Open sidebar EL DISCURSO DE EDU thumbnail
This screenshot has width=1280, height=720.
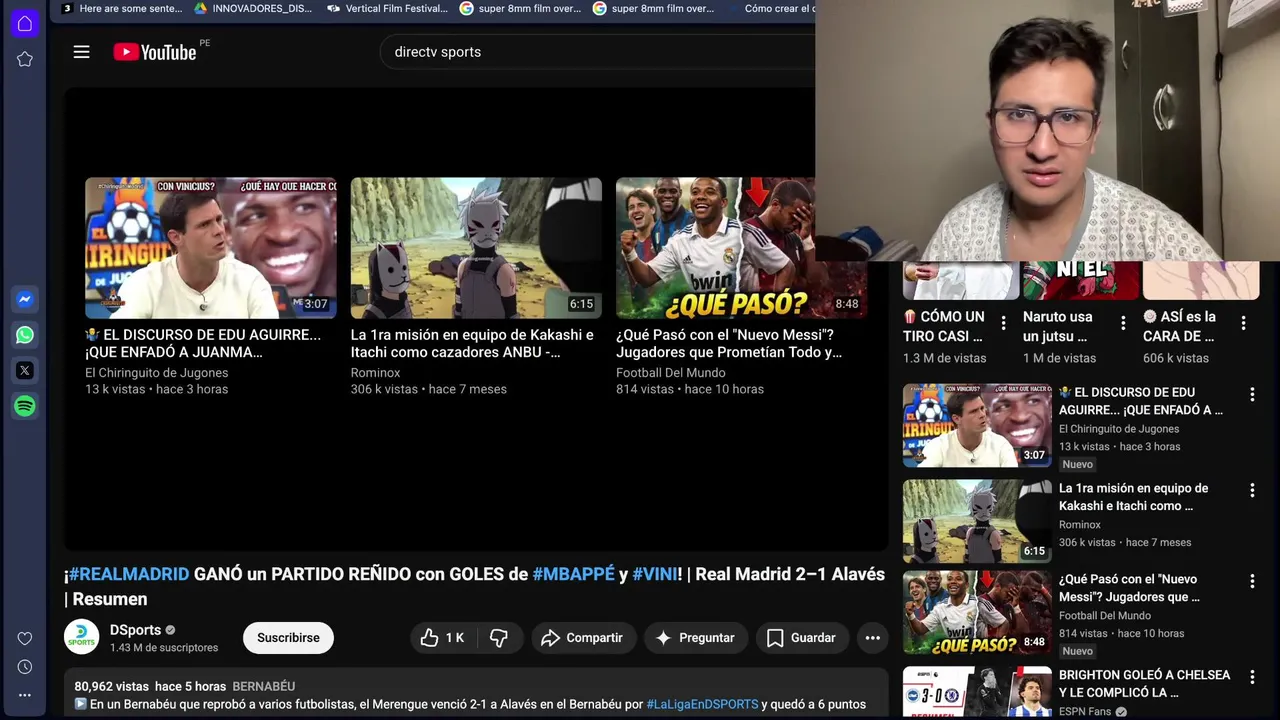[x=977, y=426]
